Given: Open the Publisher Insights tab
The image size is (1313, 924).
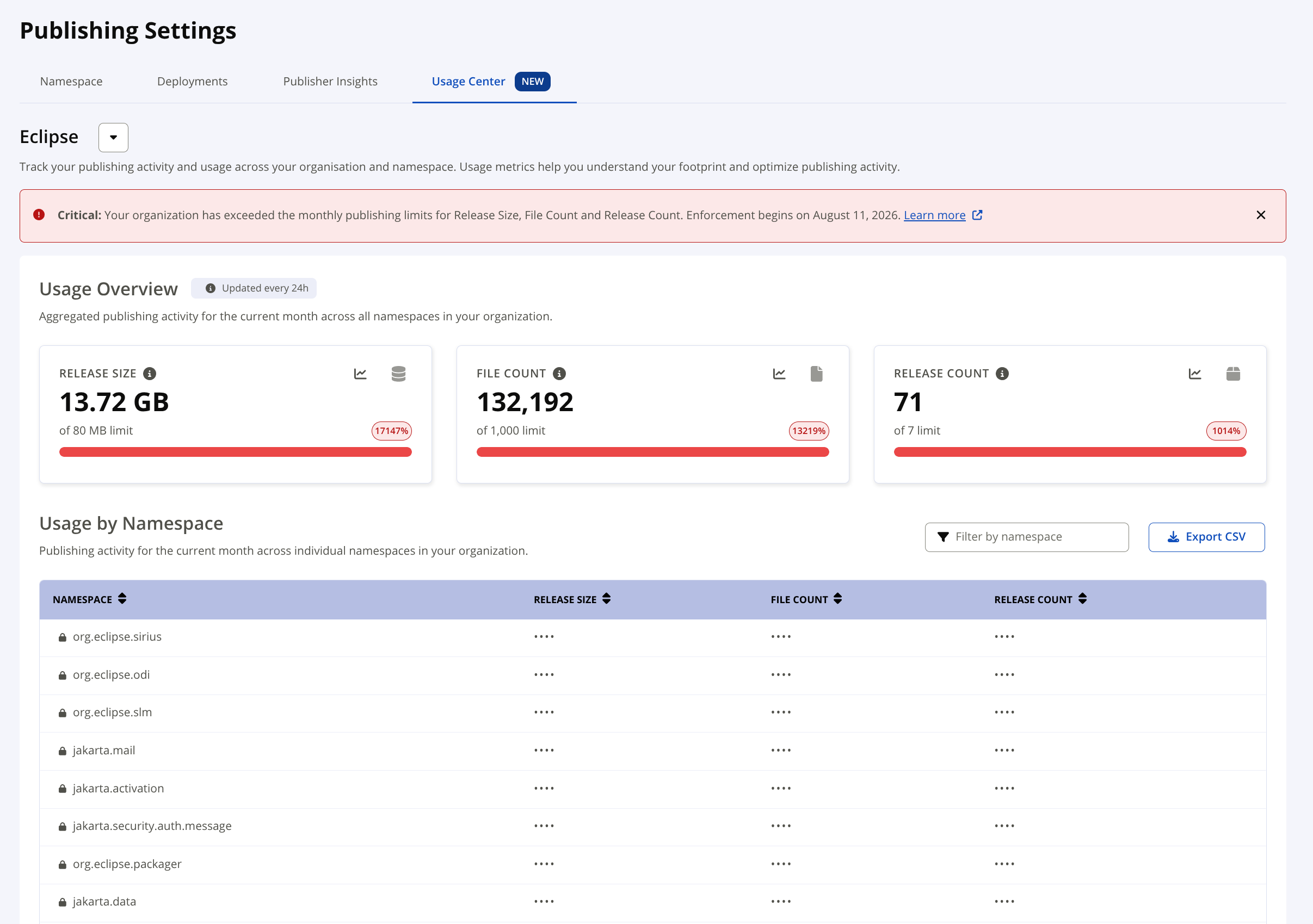Looking at the screenshot, I should tap(330, 82).
